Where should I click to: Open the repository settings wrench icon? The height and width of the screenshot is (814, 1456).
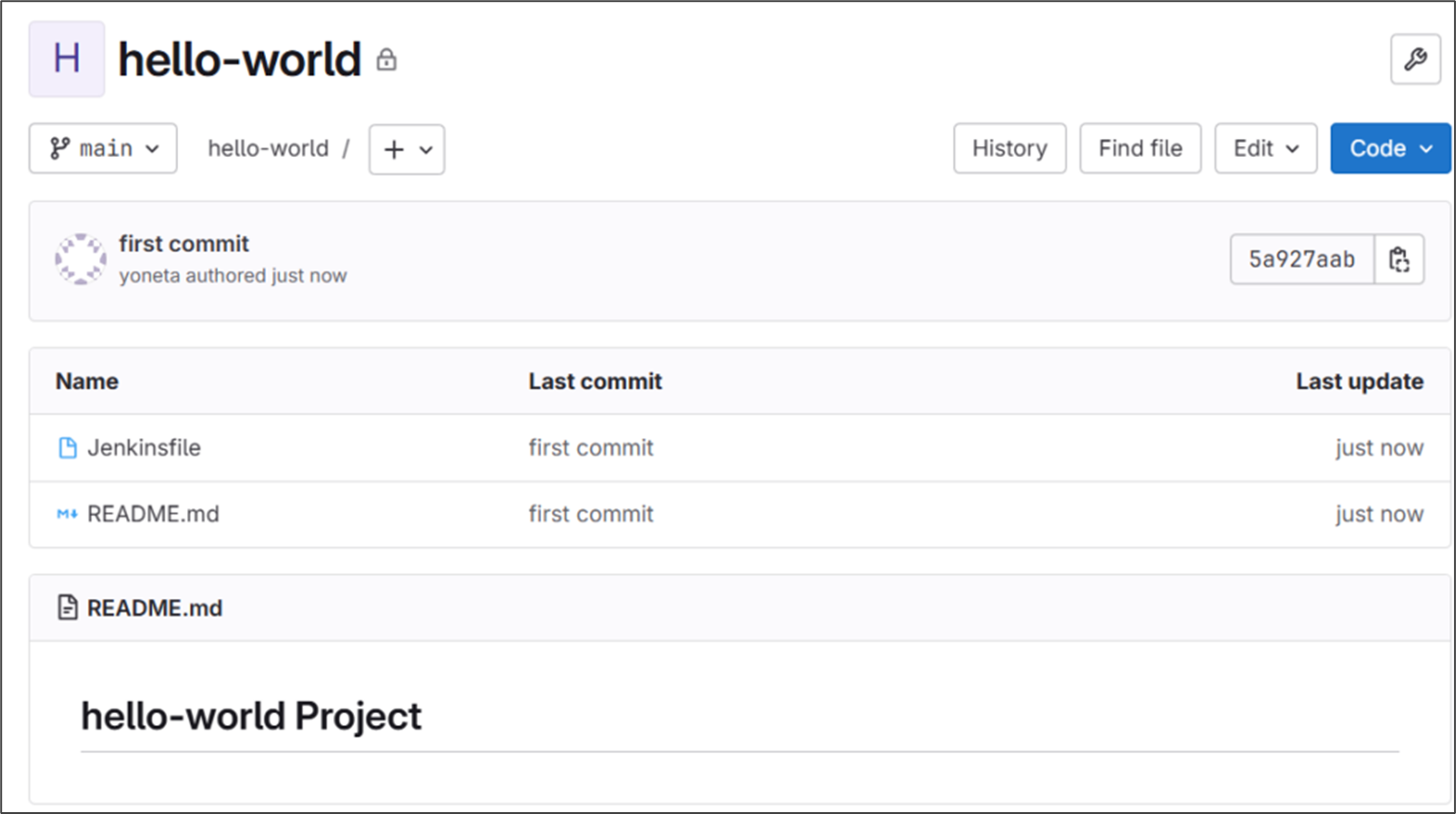pyautogui.click(x=1416, y=59)
